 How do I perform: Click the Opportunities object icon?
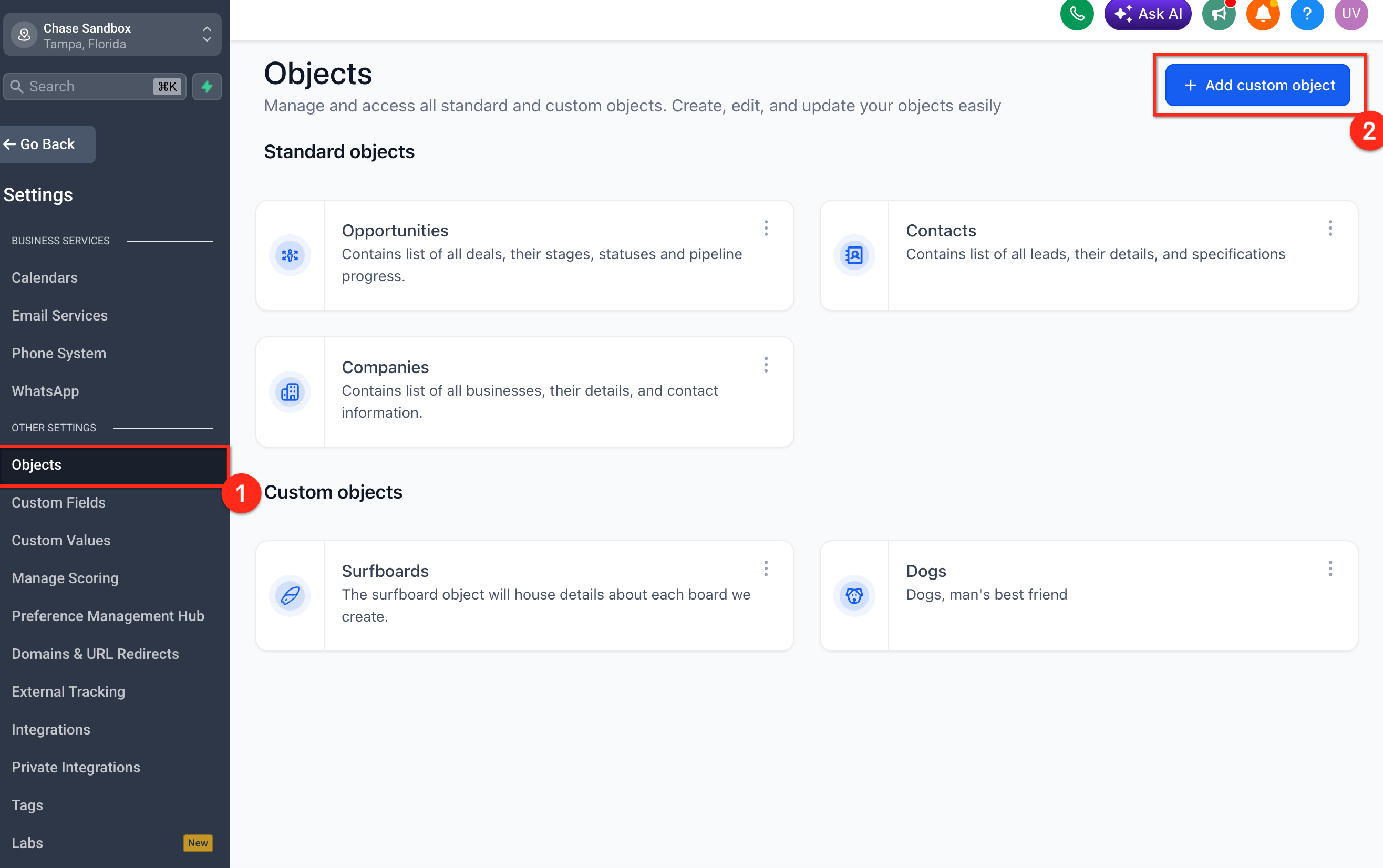(x=290, y=255)
